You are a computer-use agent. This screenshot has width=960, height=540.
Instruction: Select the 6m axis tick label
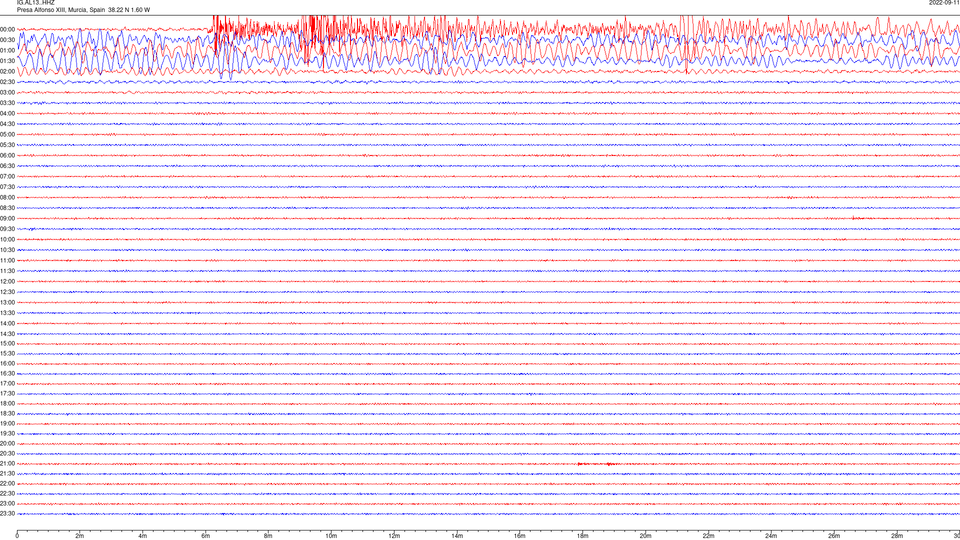(x=205, y=536)
